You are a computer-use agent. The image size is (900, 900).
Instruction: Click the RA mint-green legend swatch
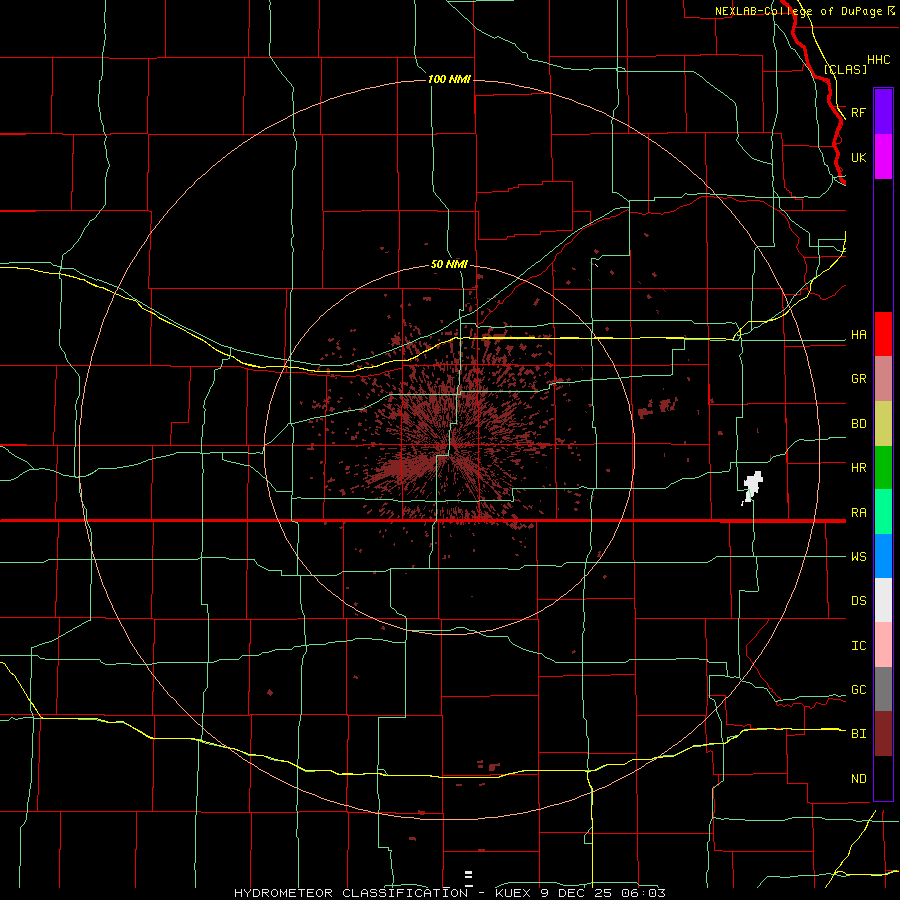(x=883, y=512)
